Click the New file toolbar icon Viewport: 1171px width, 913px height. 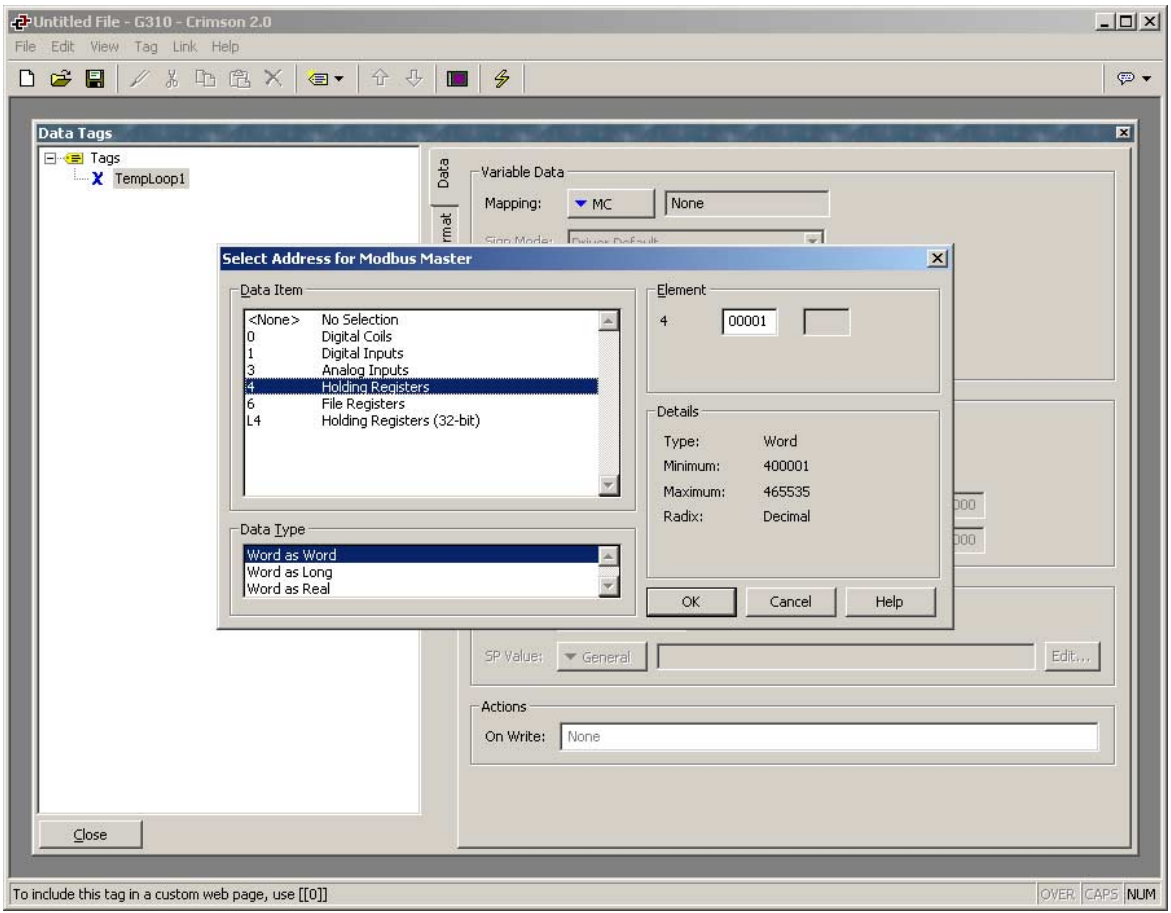click(27, 78)
